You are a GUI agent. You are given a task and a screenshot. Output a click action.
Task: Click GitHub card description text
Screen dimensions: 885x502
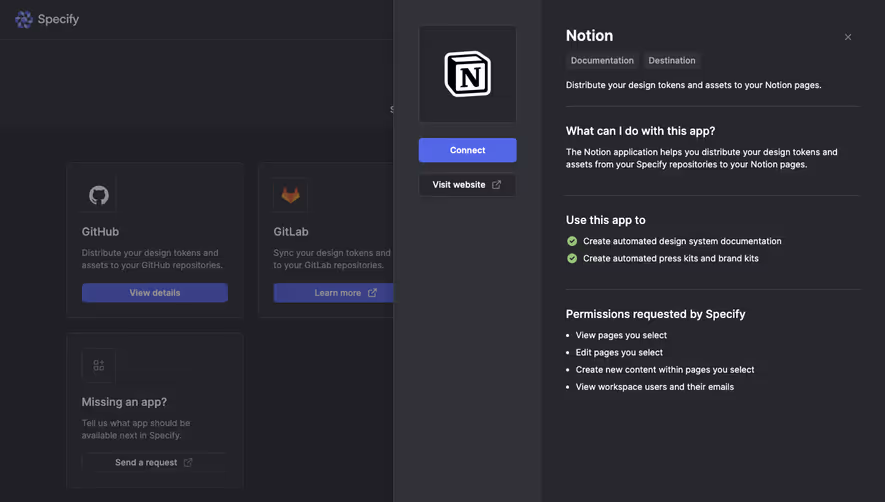[x=152, y=259]
